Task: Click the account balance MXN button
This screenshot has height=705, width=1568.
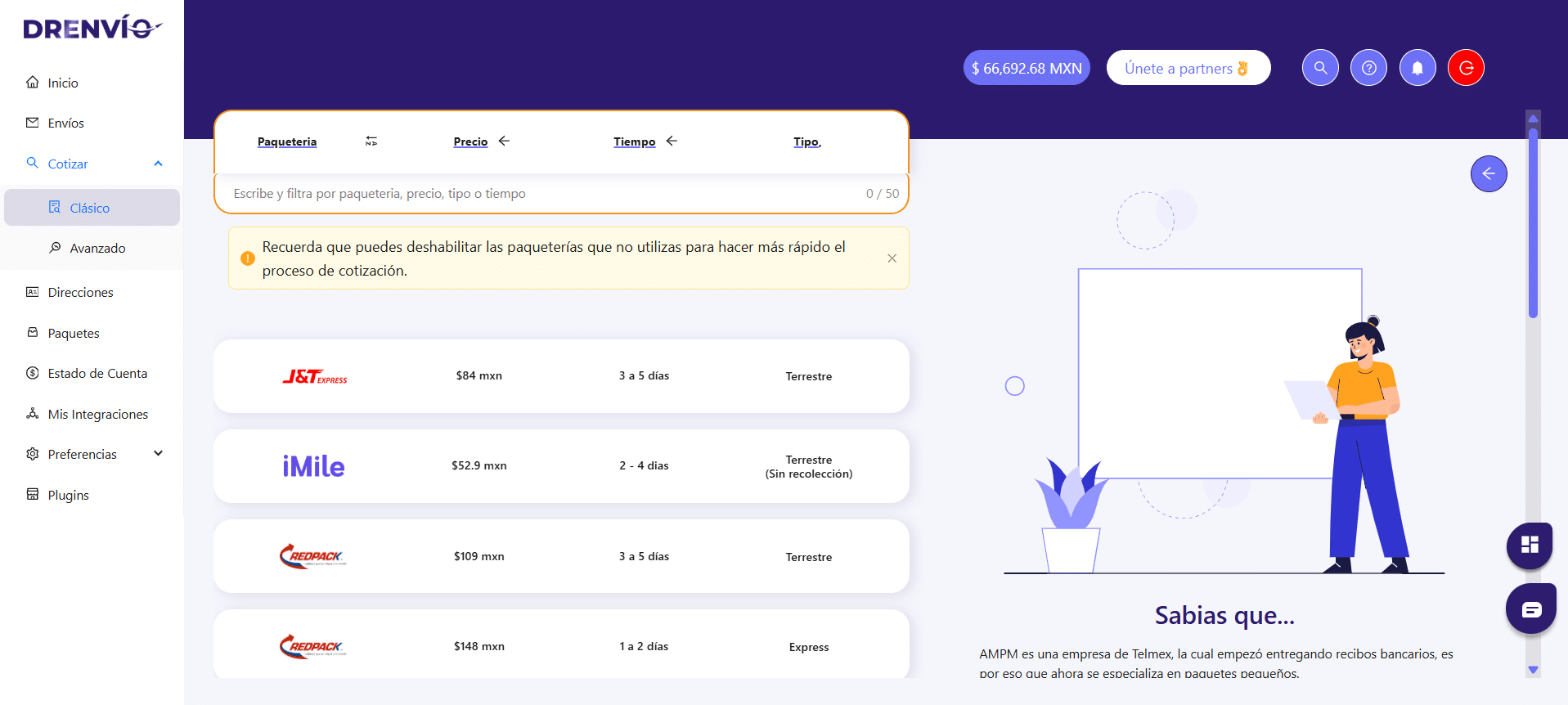Action: (1026, 68)
